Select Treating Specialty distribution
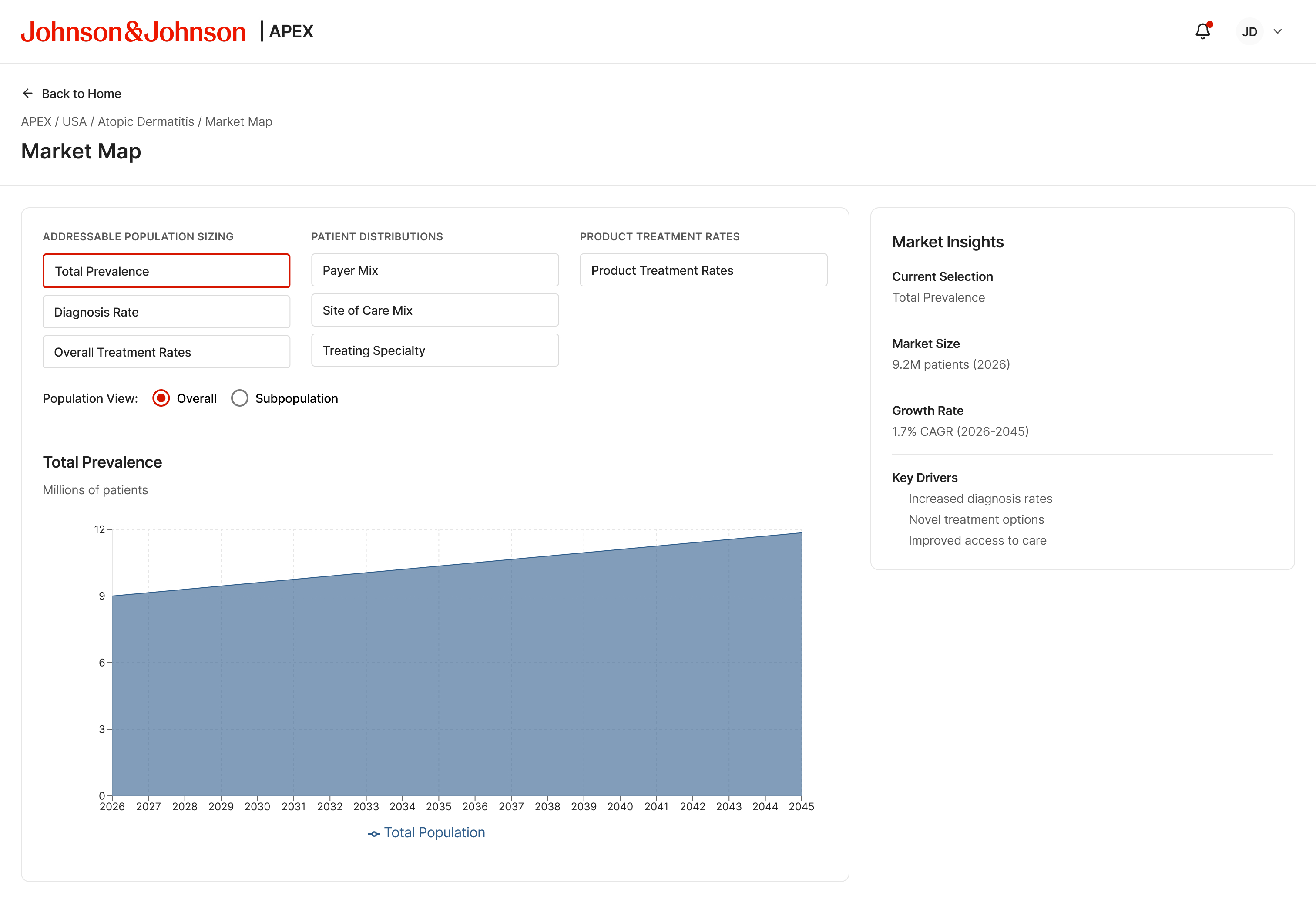The image size is (1316, 903). tap(435, 350)
